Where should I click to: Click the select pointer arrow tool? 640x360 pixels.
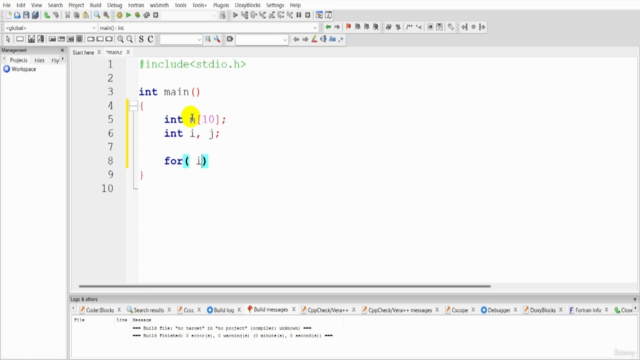pyautogui.click(x=8, y=39)
